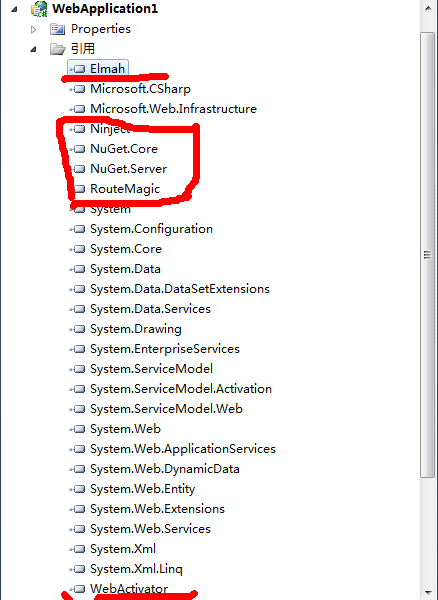Click the Microsoft.CSharp reference icon
The image size is (438, 600).
(78, 89)
